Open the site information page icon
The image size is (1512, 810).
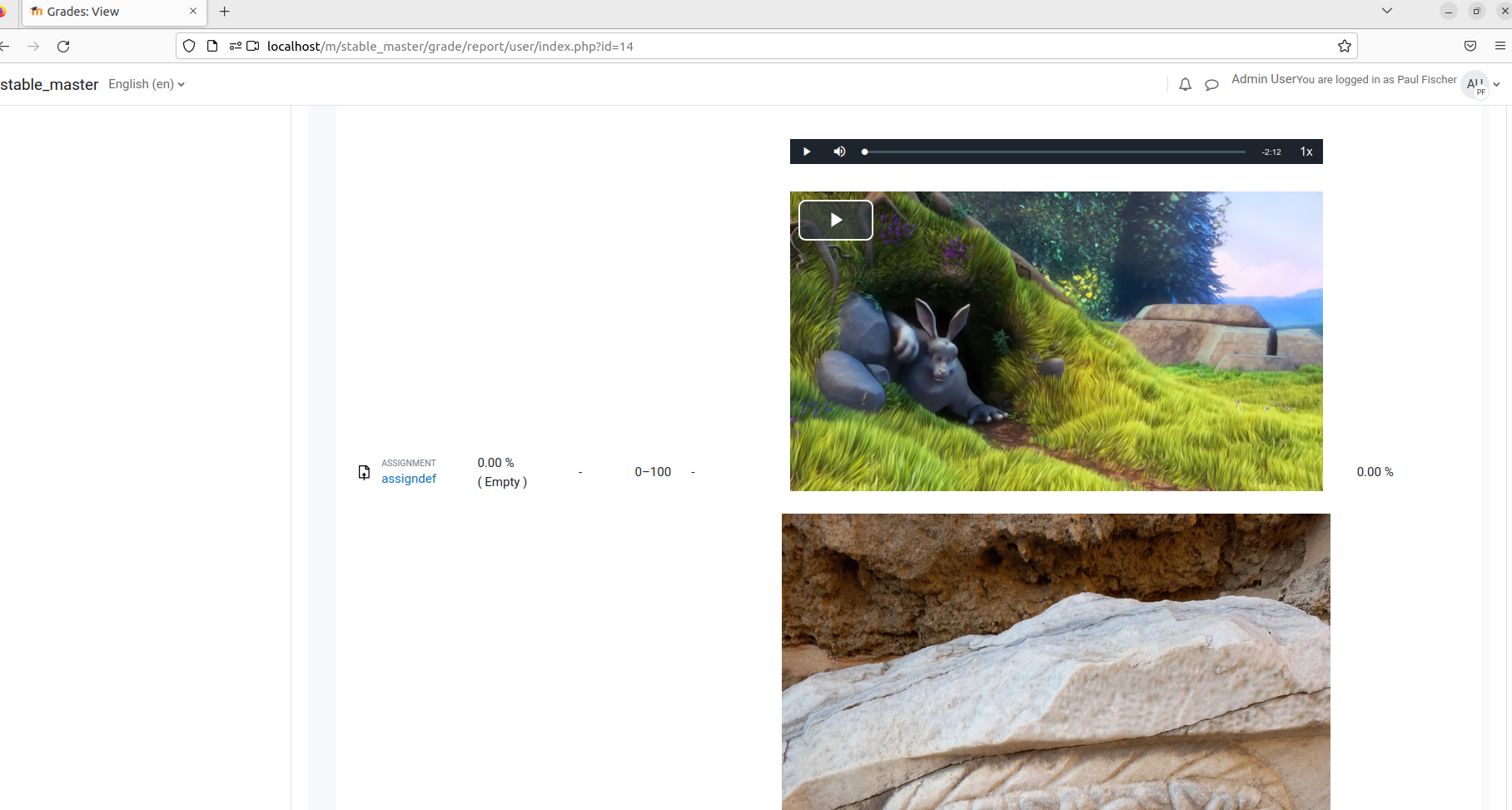pos(212,47)
